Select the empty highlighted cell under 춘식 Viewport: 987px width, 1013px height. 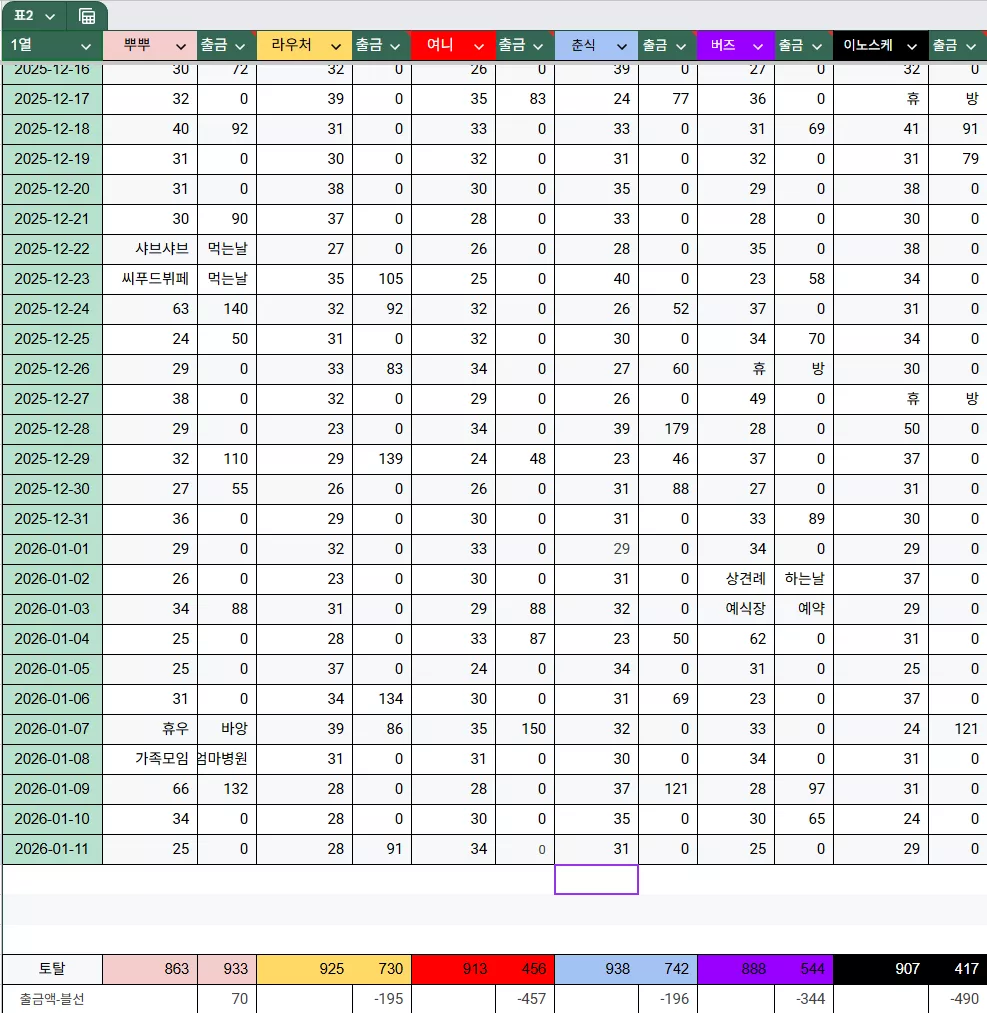[596, 879]
